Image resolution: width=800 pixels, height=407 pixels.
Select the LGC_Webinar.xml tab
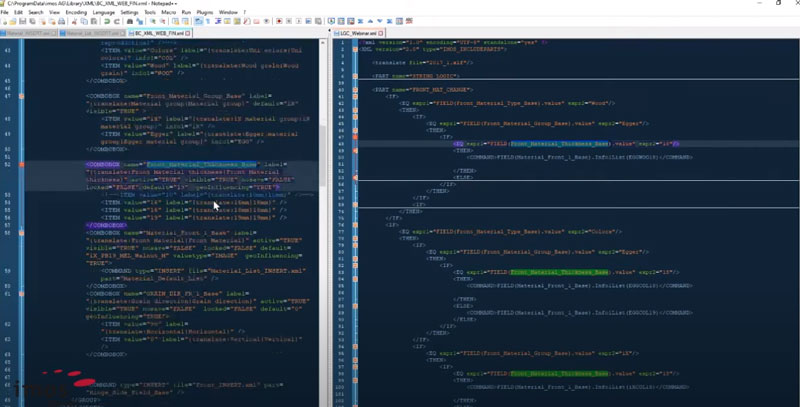(x=357, y=33)
